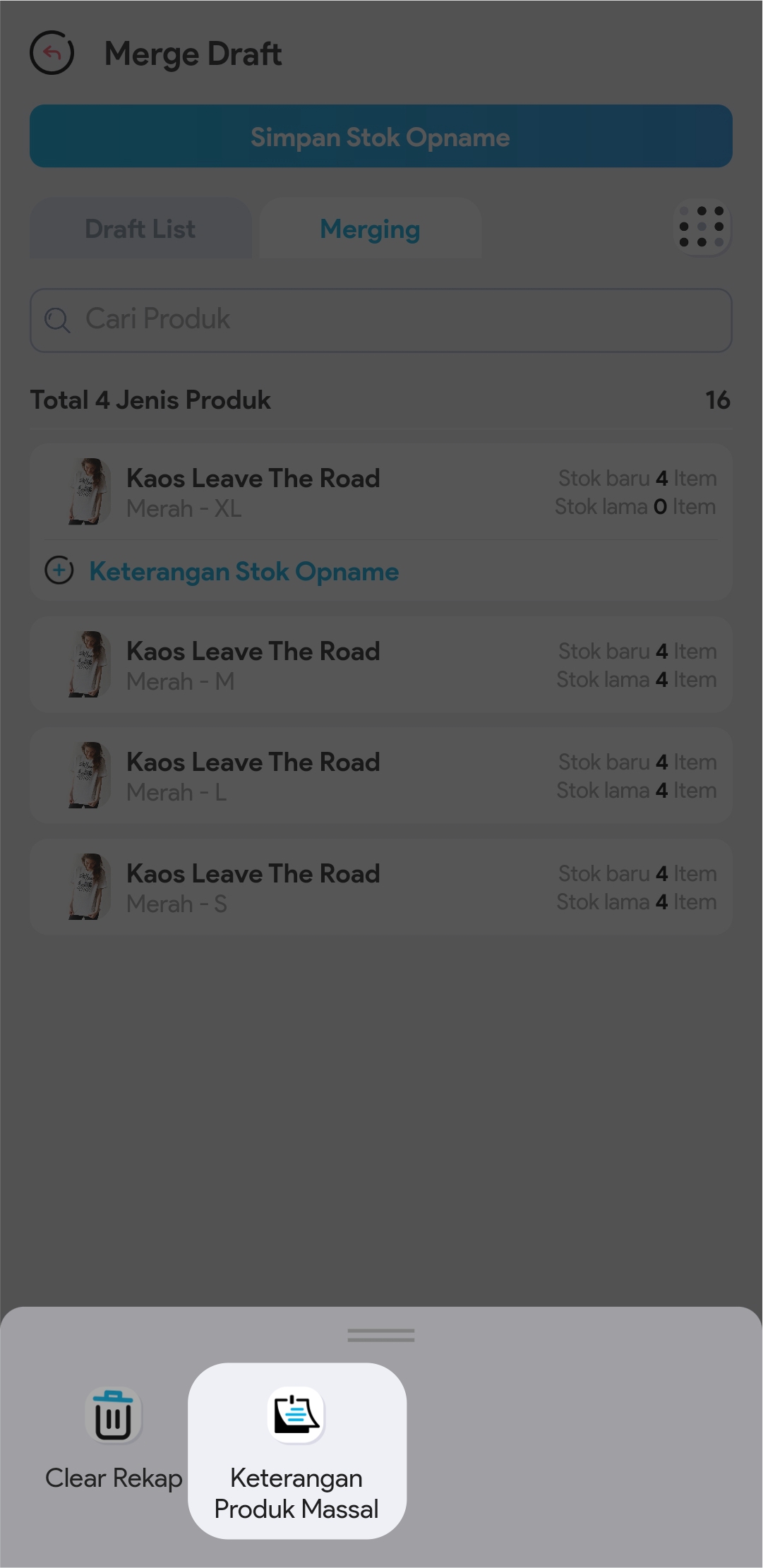Screen dimensions: 763x1568
Task: Choose the Clear Rekap label
Action: (x=114, y=1478)
